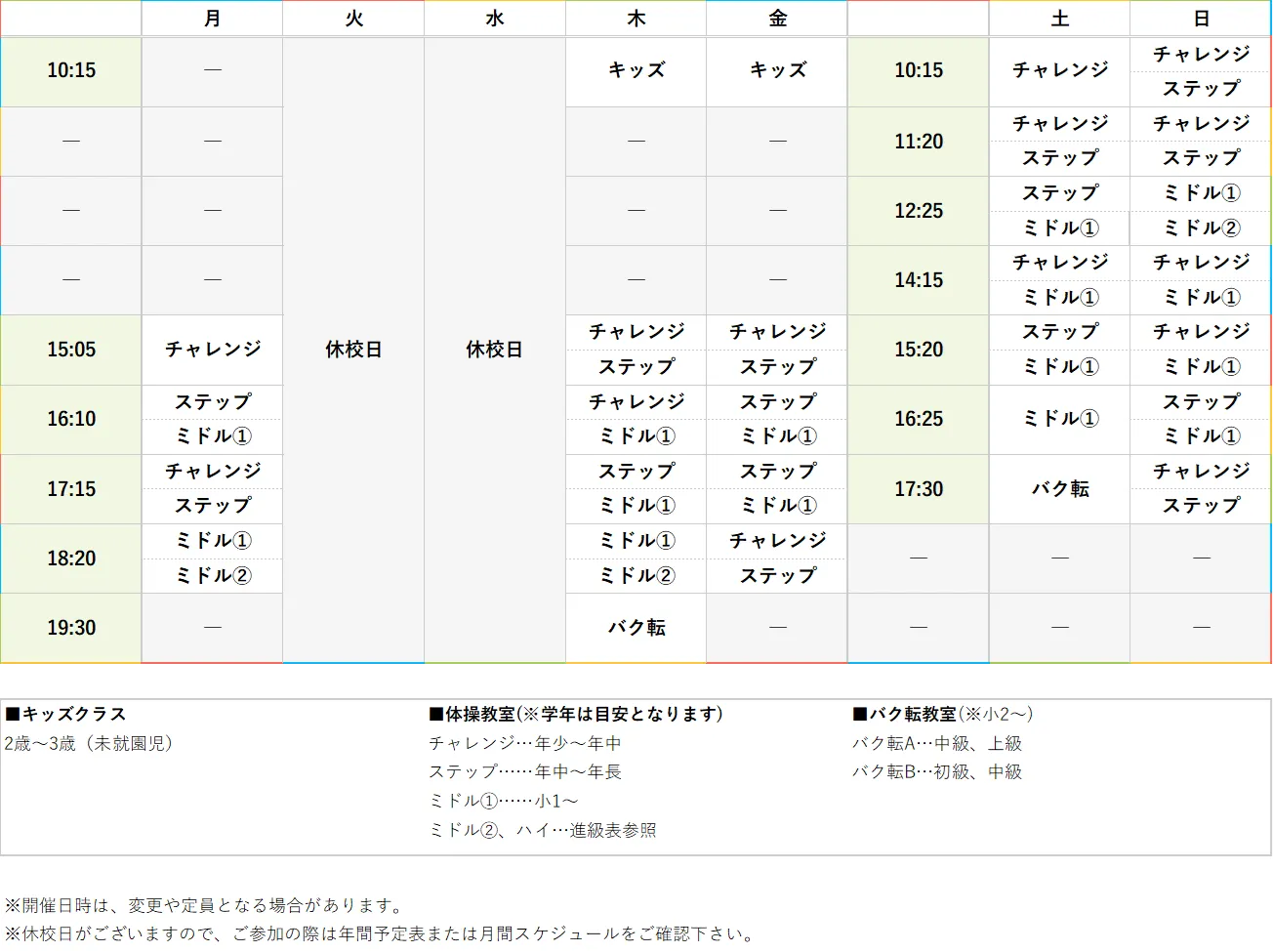Click the 水 休校日 column
1273x952 pixels.
coord(494,350)
